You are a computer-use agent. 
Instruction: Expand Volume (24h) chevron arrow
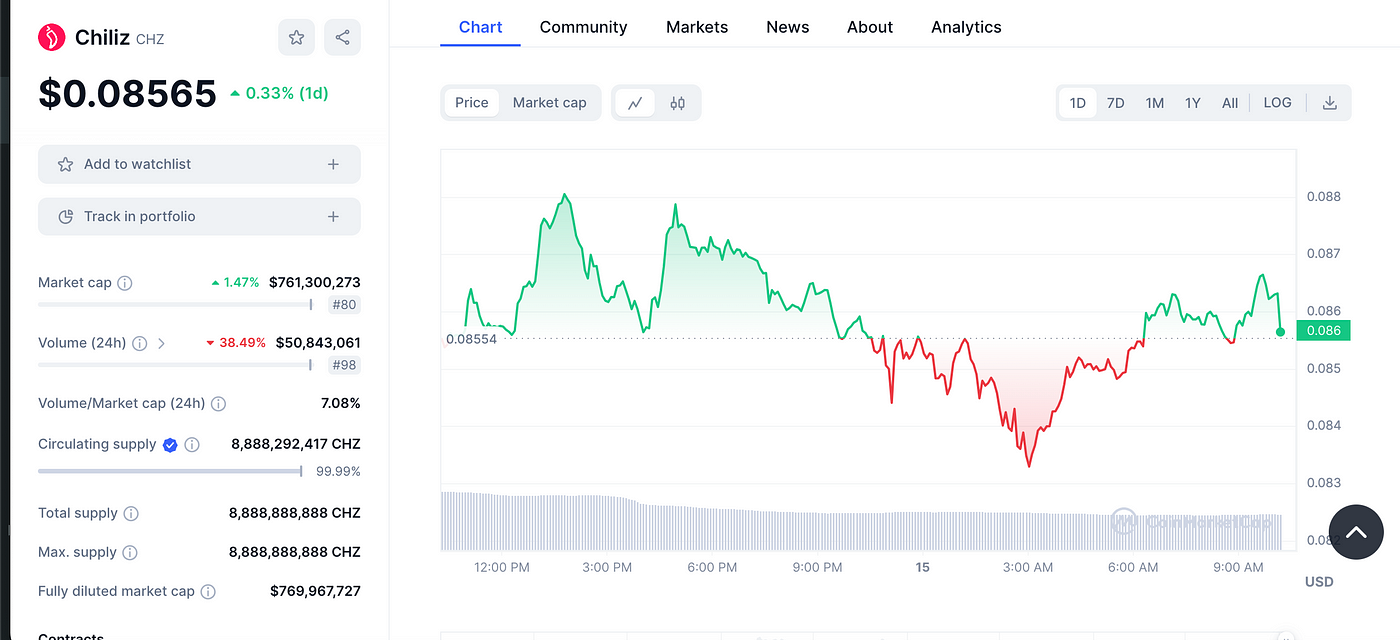pyautogui.click(x=162, y=343)
